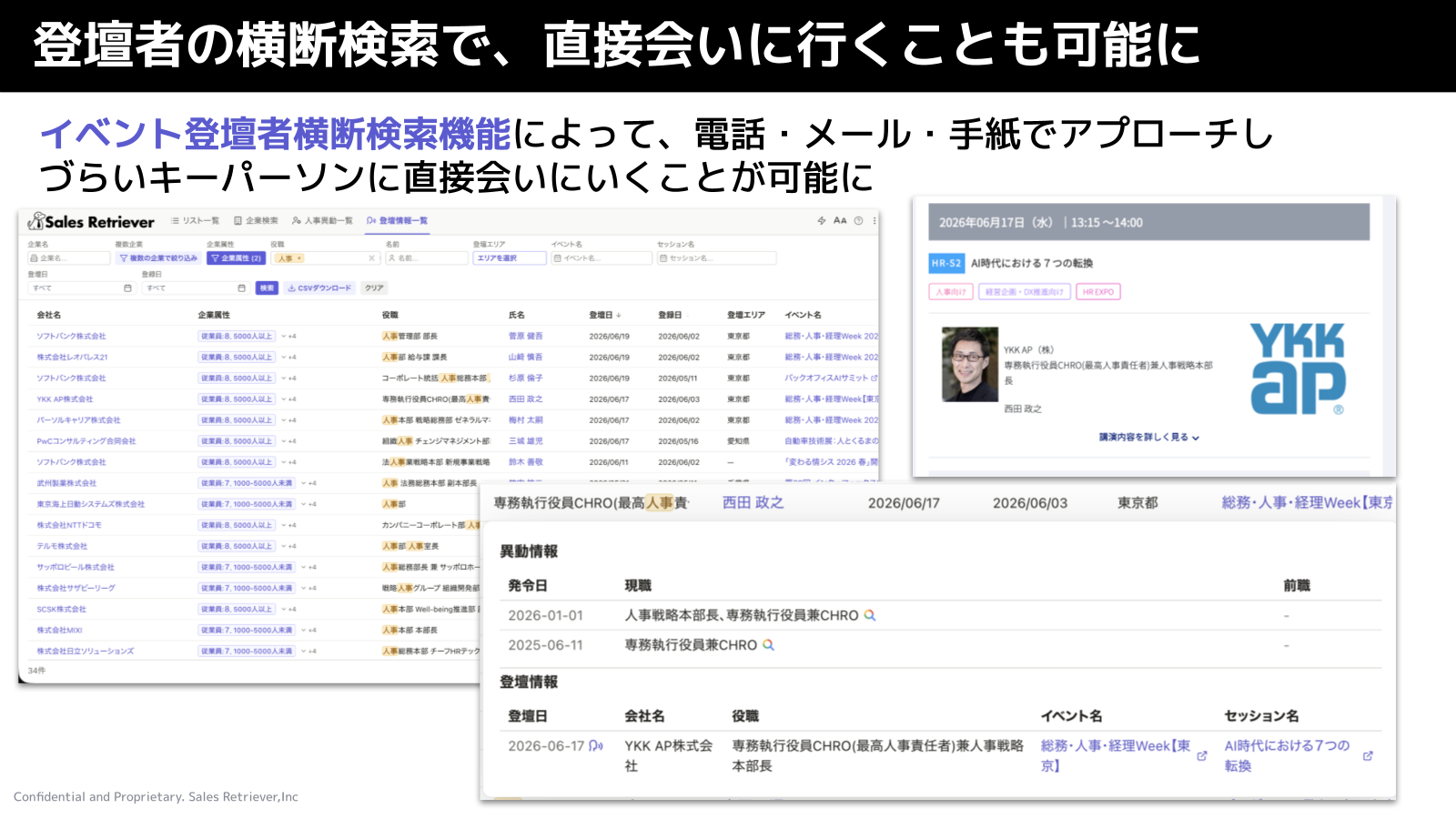Expand +4 attributes on YKK AP株式会社 row
Image resolution: width=1456 pixels, height=819 pixels.
click(288, 399)
